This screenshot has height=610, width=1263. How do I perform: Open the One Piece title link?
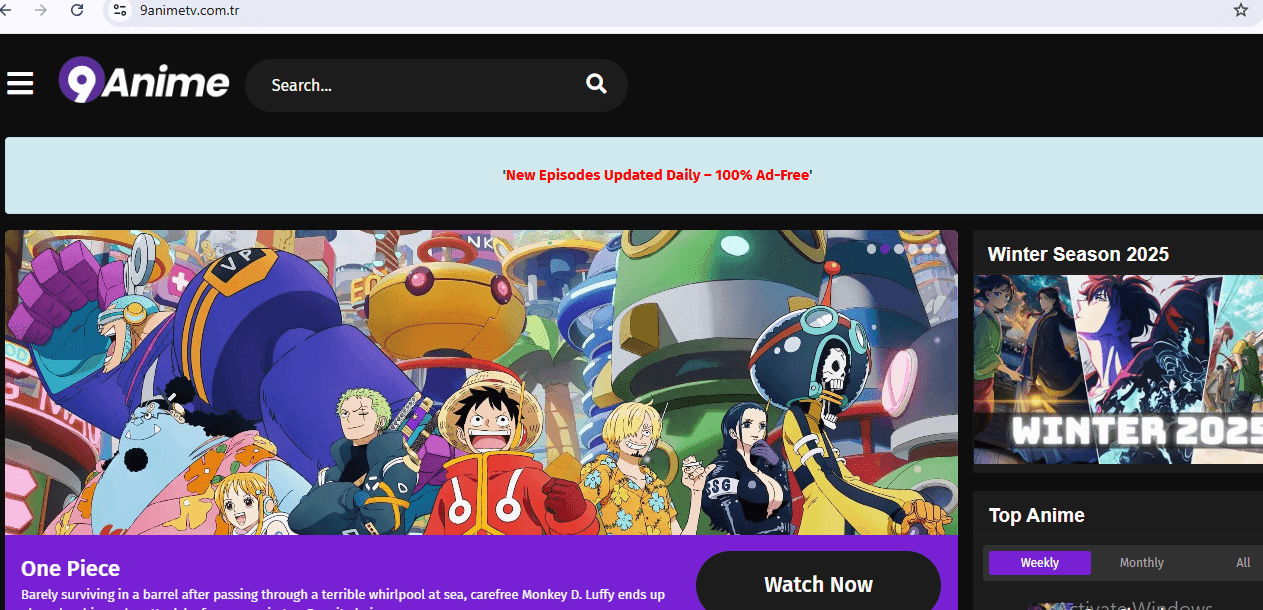(x=70, y=569)
